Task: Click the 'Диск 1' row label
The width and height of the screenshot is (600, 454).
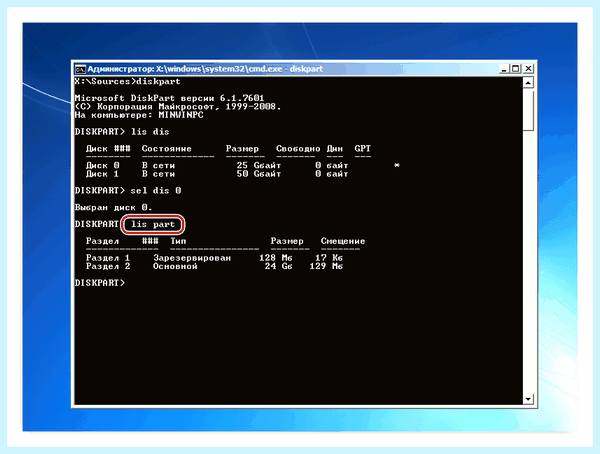Action: 103,174
